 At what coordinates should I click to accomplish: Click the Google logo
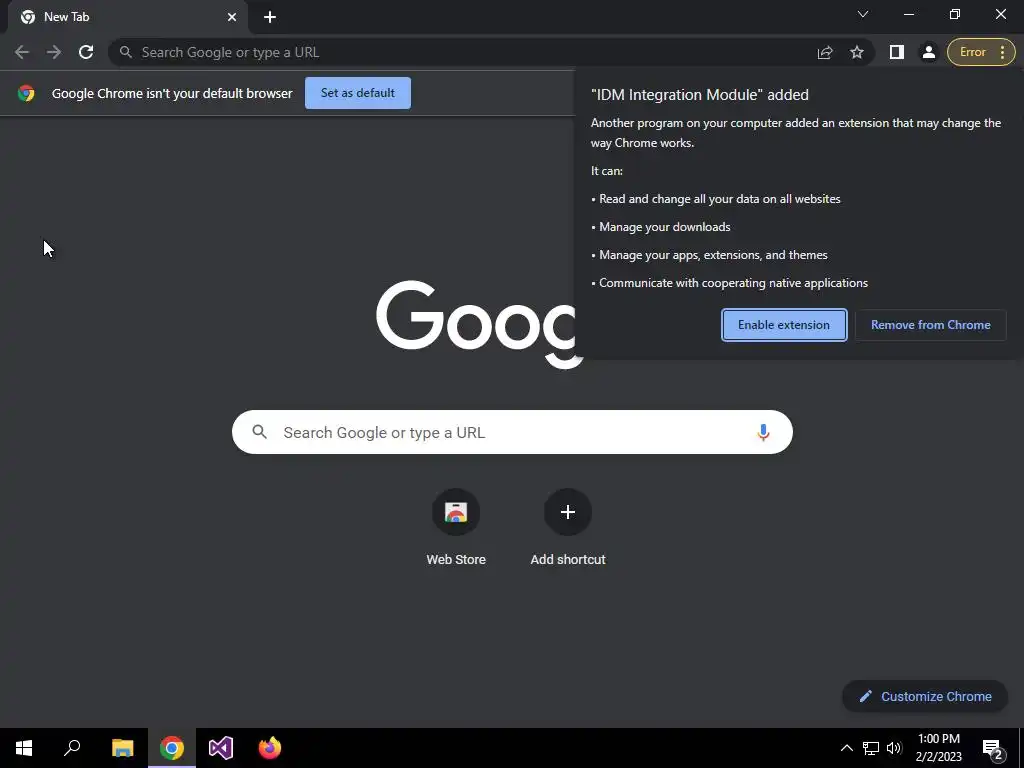coord(479,325)
